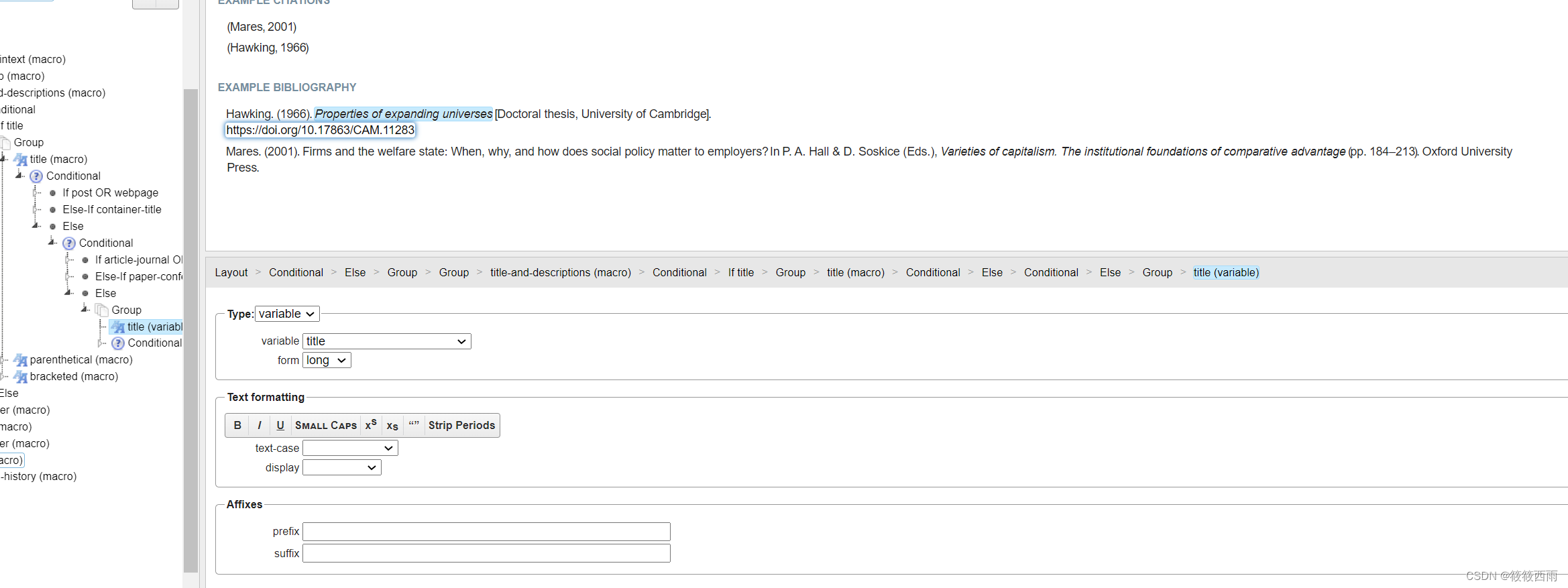Open the DOI link 10.17863/CAM.11283

tap(320, 130)
